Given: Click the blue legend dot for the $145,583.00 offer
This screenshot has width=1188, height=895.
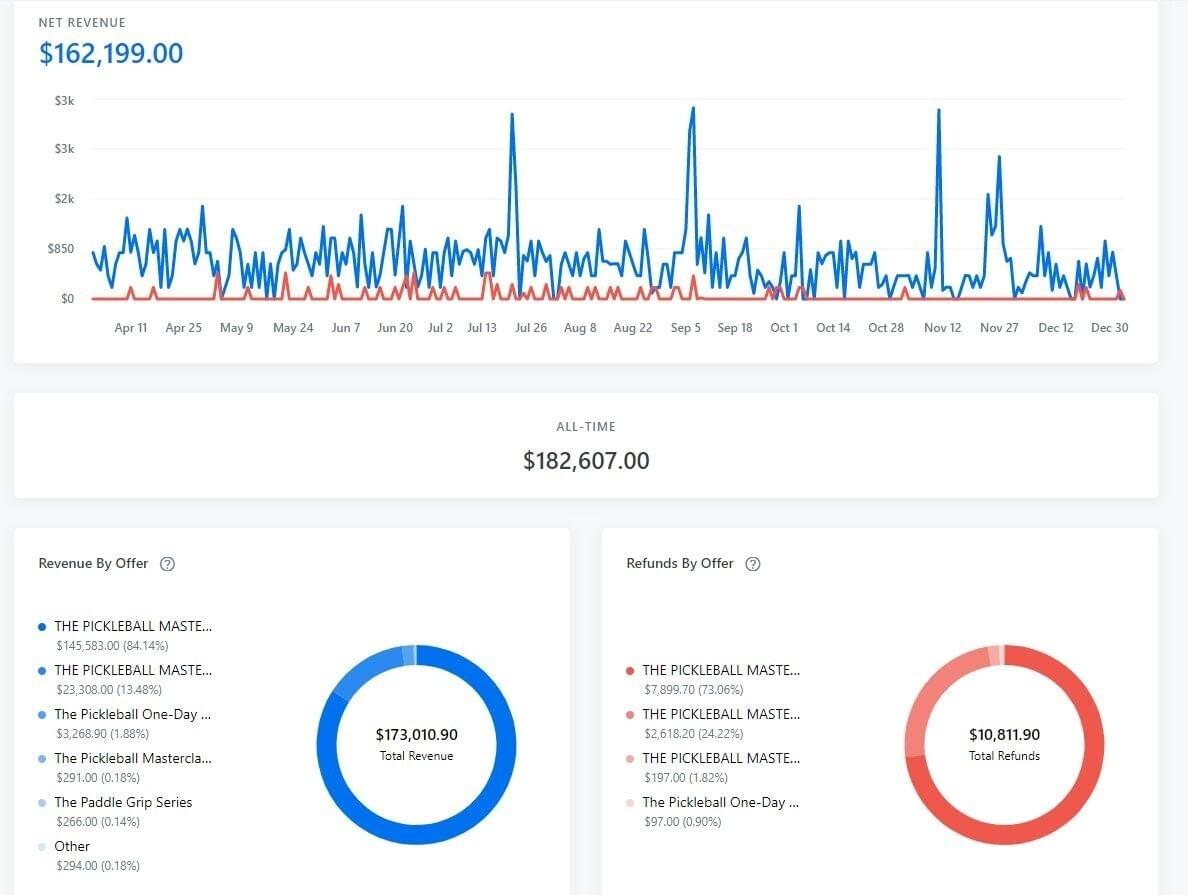Looking at the screenshot, I should 42,627.
